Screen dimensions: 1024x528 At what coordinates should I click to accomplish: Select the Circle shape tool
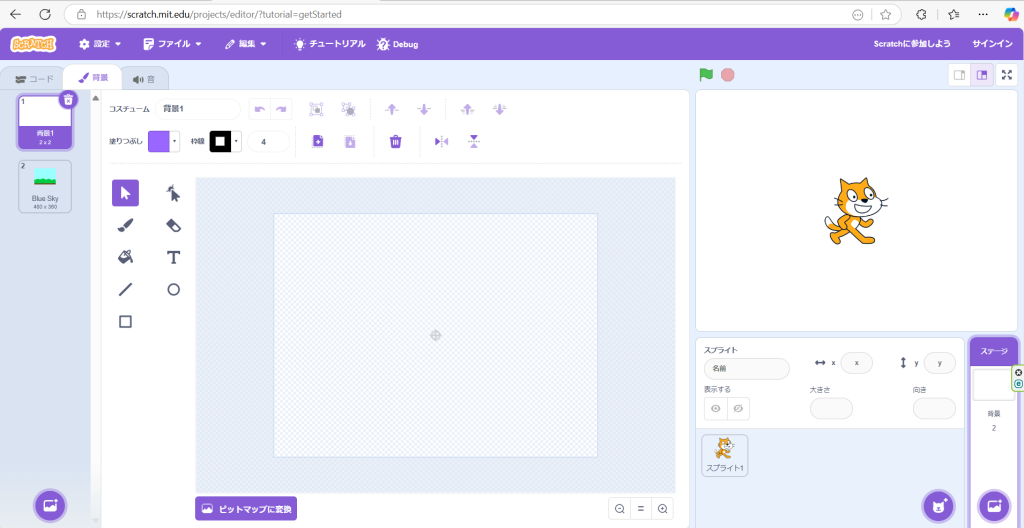(x=173, y=289)
